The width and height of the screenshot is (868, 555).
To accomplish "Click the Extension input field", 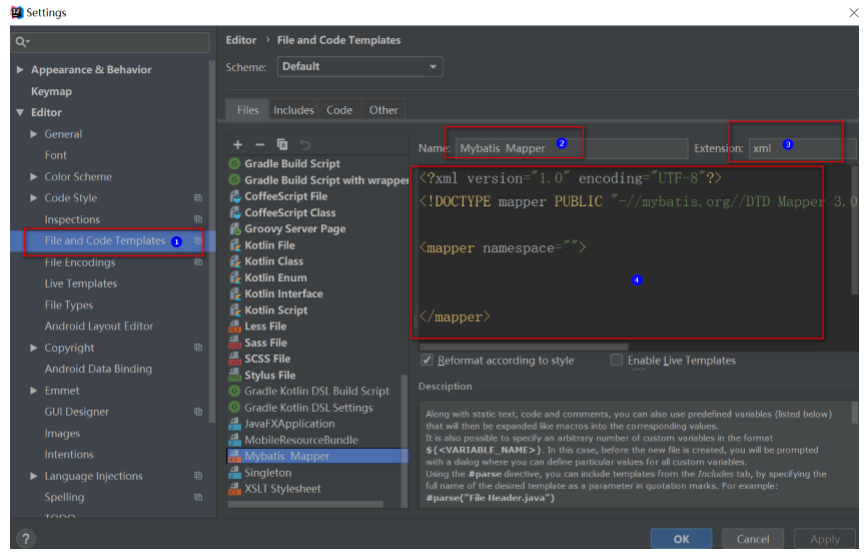I will 802,148.
